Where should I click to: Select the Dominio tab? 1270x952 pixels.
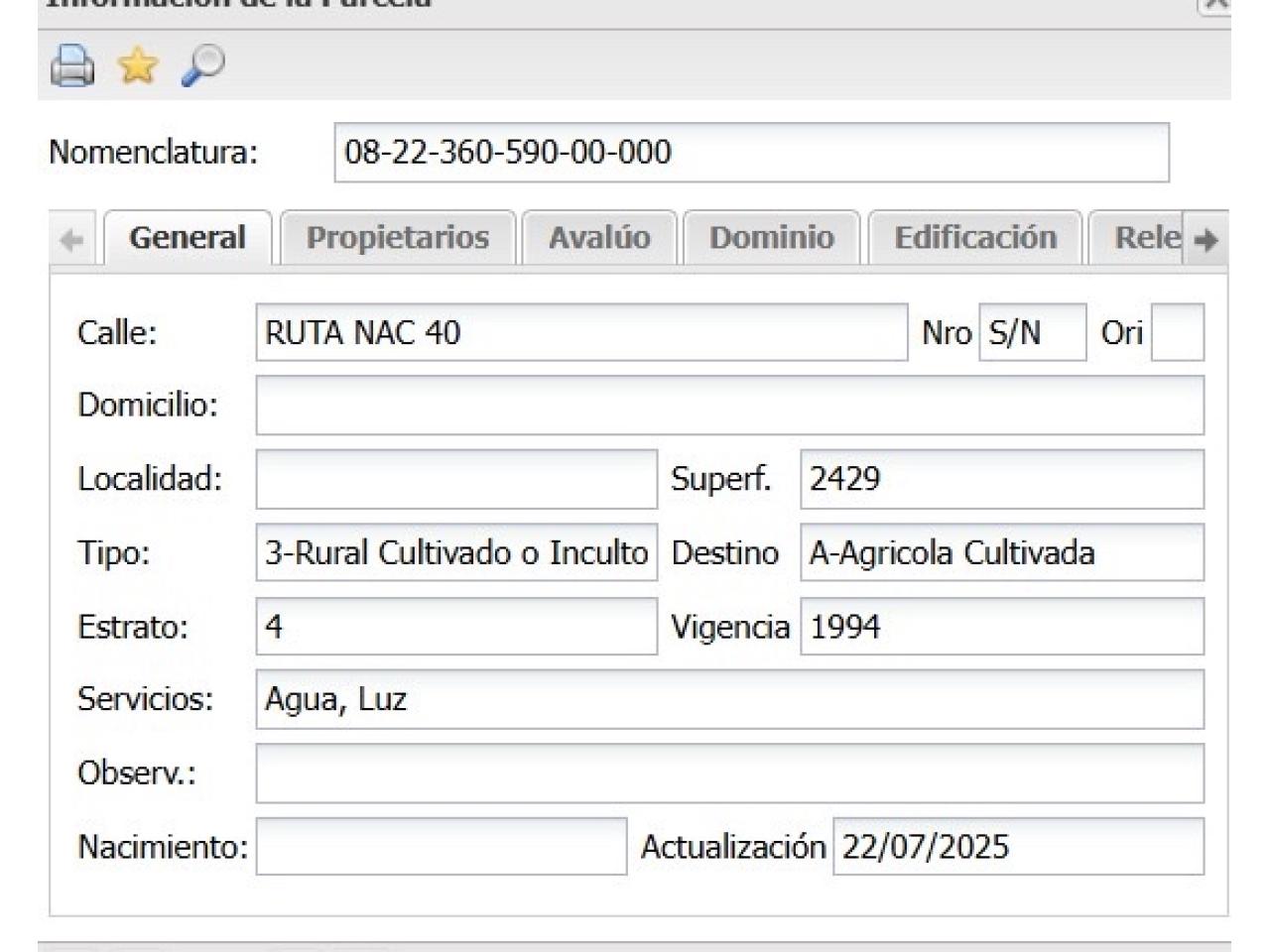coord(771,238)
